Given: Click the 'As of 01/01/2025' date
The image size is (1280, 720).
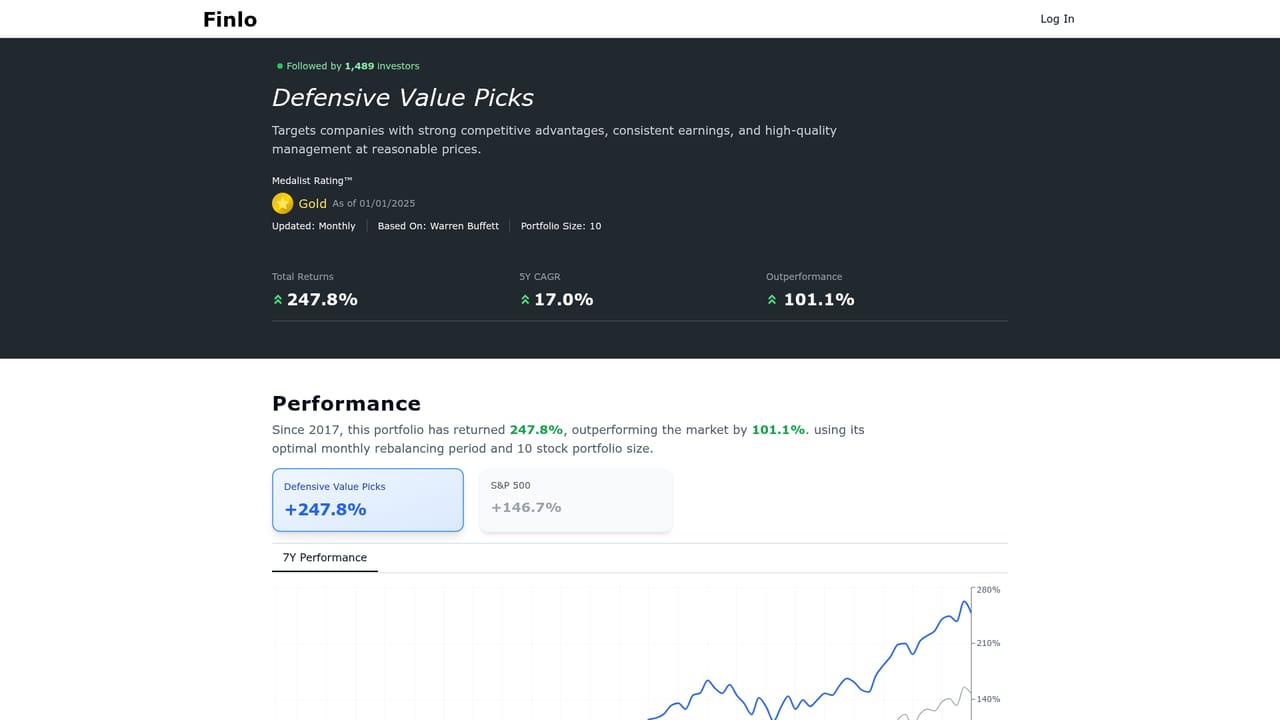Looking at the screenshot, I should [x=374, y=204].
